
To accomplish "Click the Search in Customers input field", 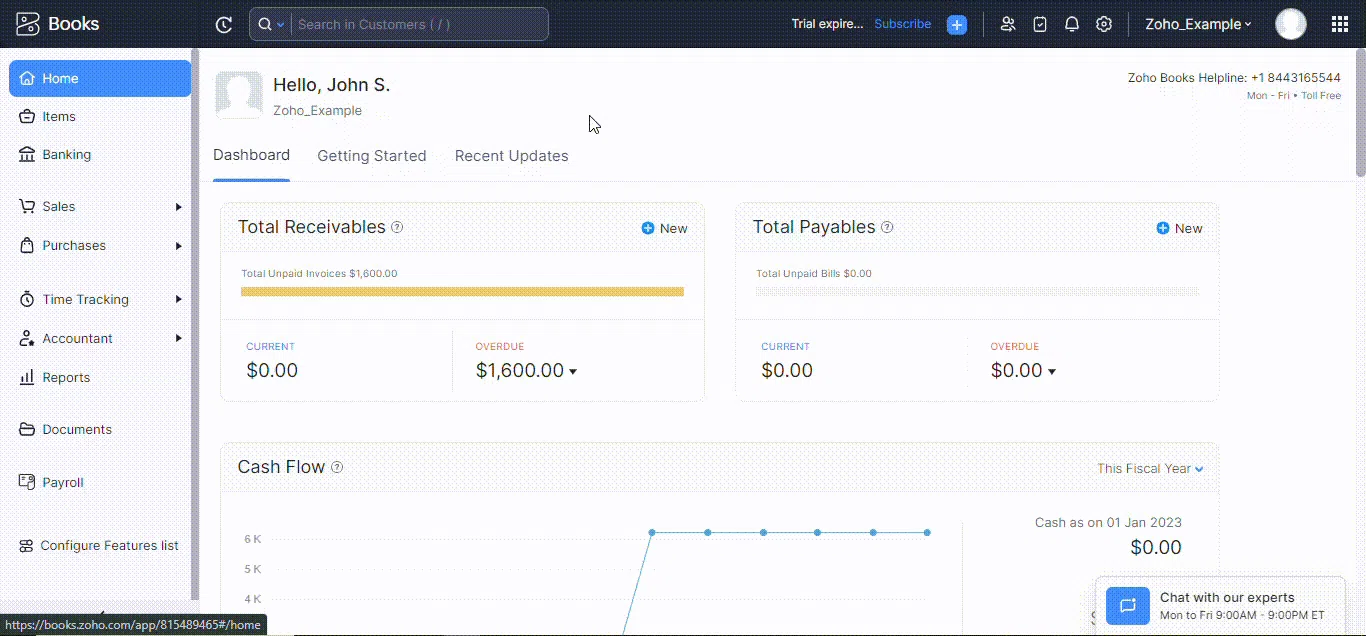I will pyautogui.click(x=418, y=24).
